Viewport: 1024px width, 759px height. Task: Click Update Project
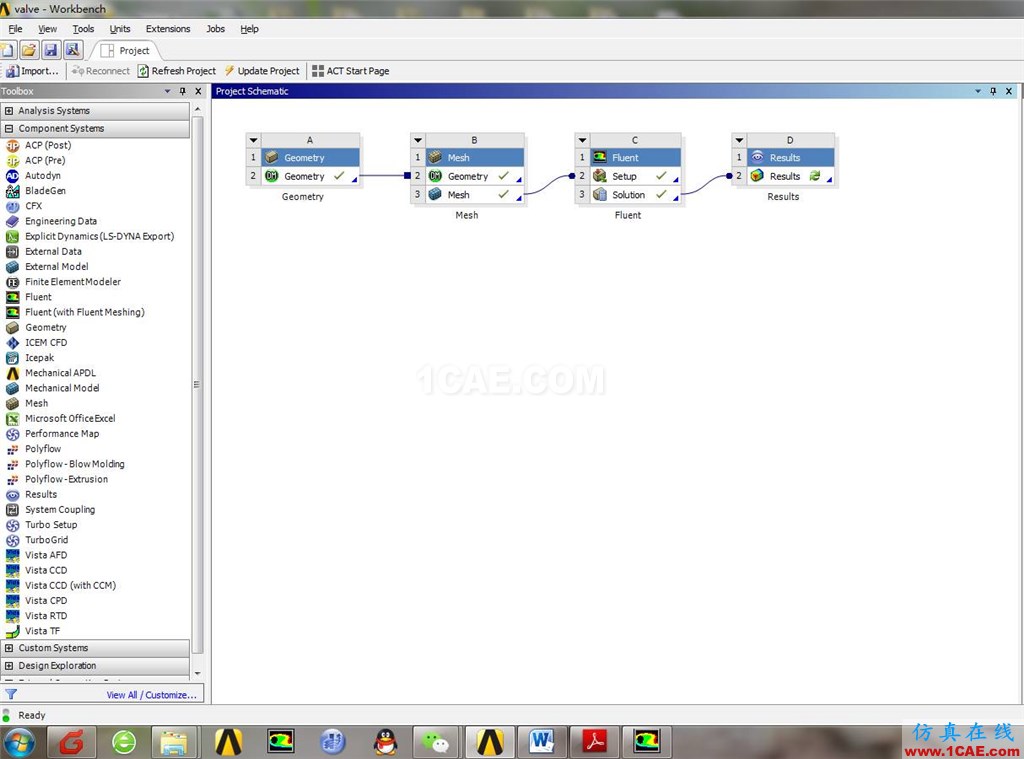click(261, 71)
